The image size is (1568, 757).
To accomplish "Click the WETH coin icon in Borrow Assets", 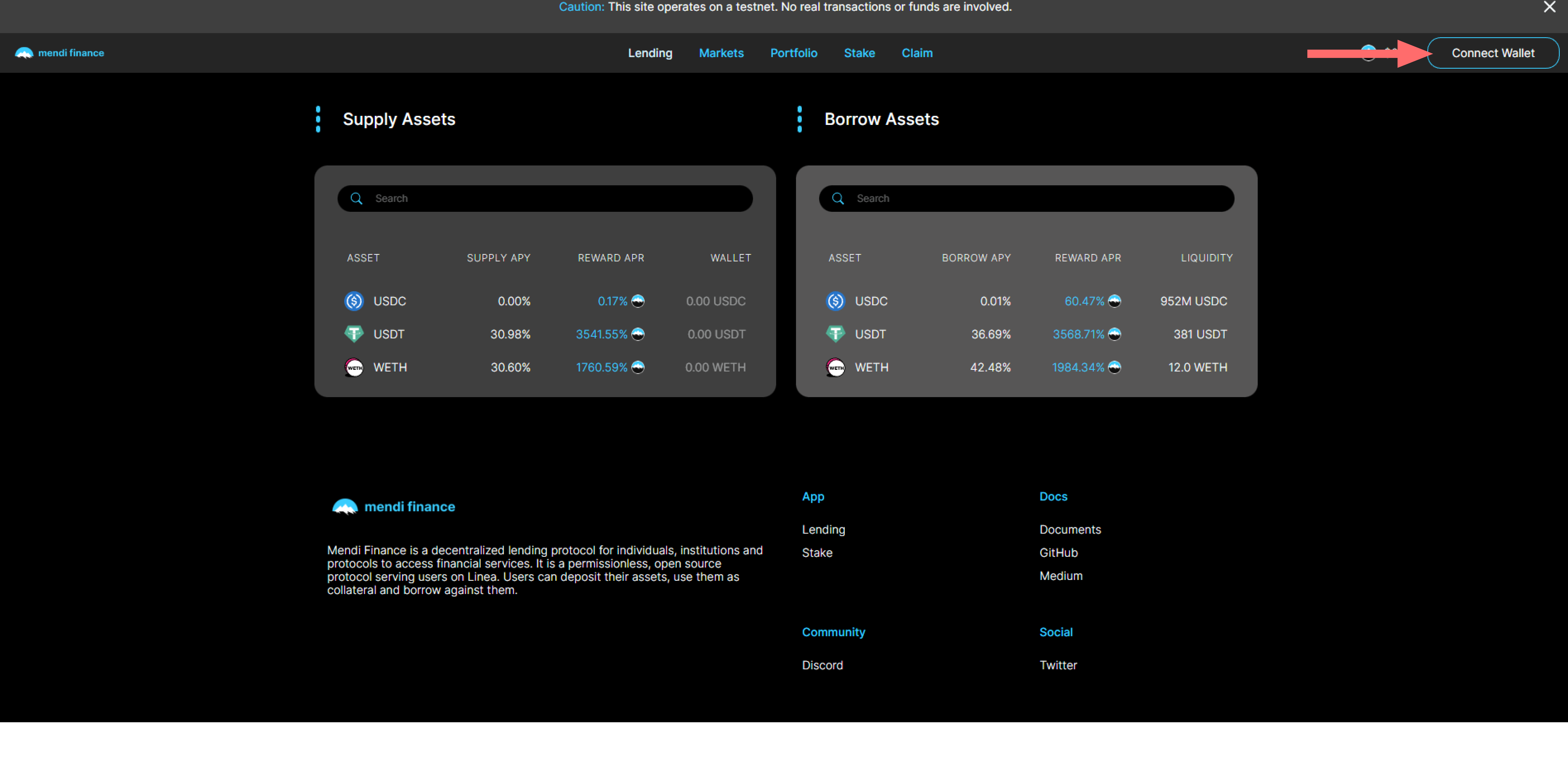I will [x=836, y=368].
